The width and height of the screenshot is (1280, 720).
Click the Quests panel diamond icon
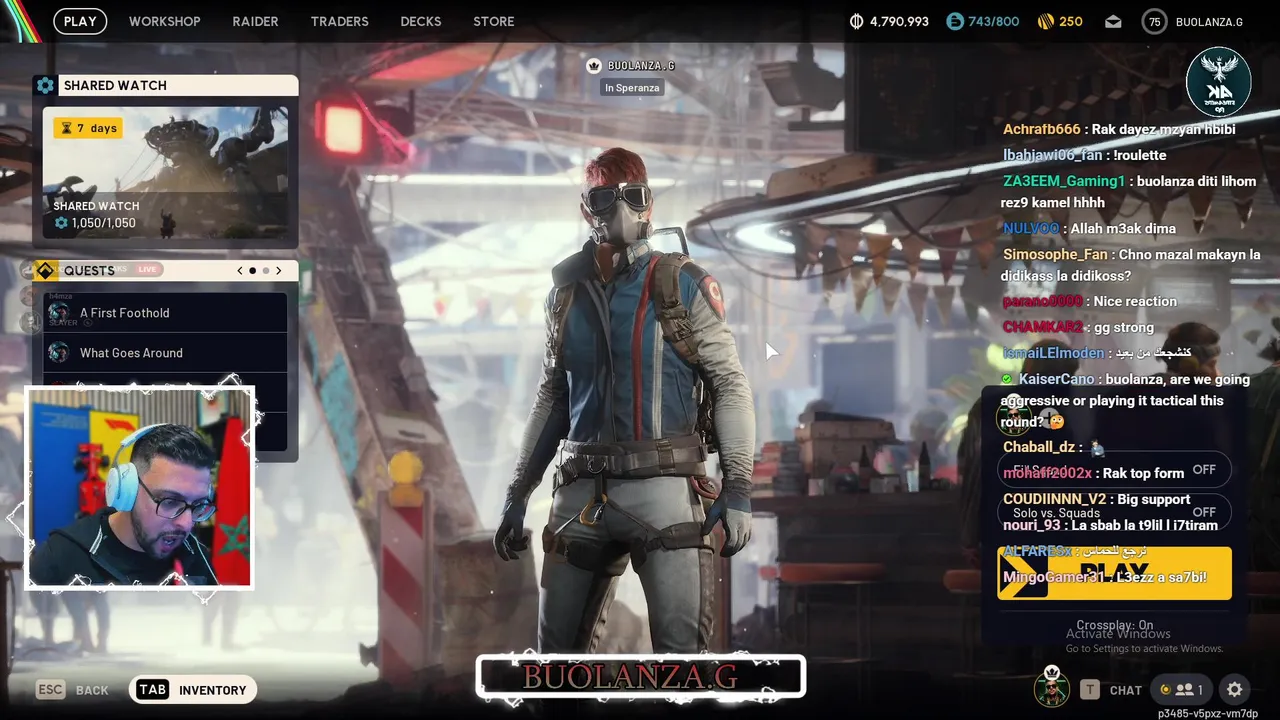(45, 271)
